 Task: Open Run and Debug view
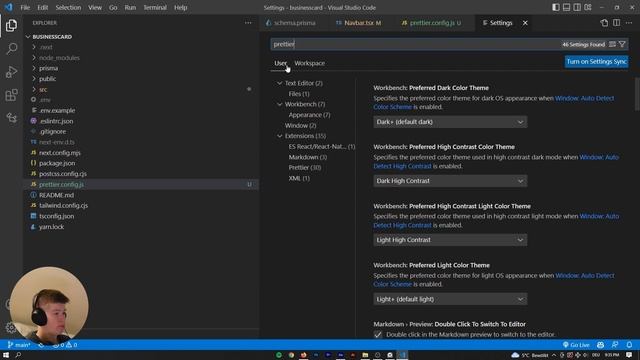[x=11, y=72]
